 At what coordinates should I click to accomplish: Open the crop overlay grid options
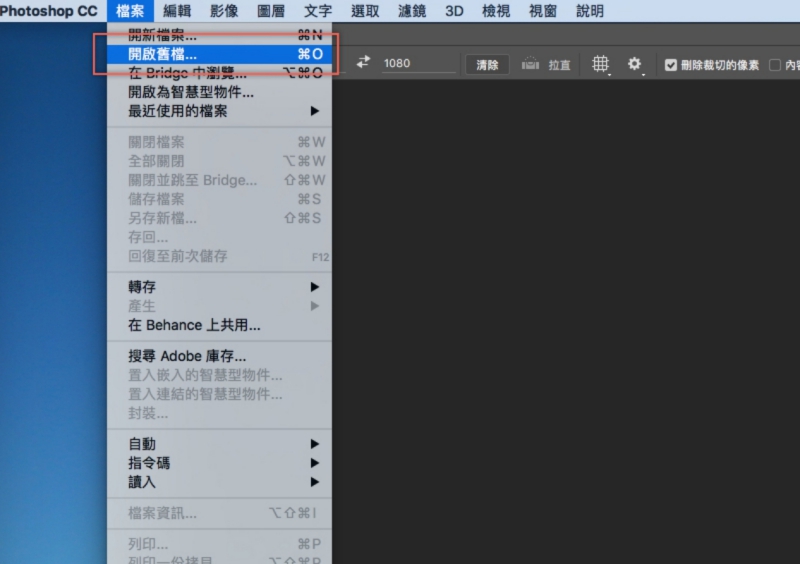600,64
